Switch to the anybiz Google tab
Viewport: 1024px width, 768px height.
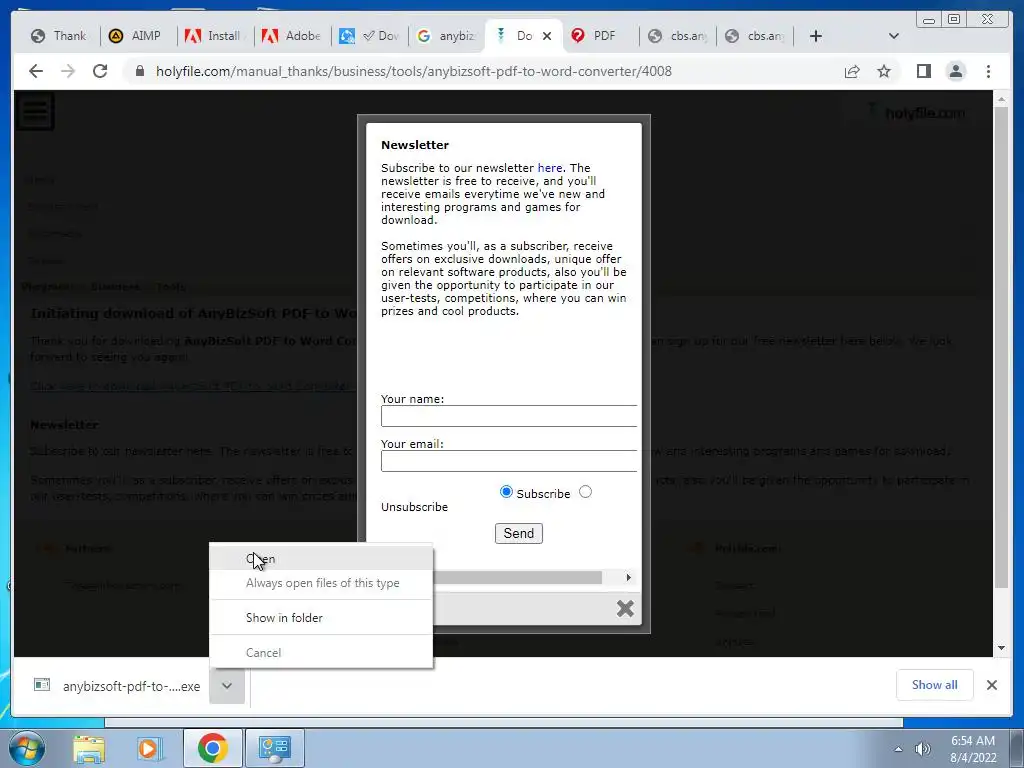point(446,36)
